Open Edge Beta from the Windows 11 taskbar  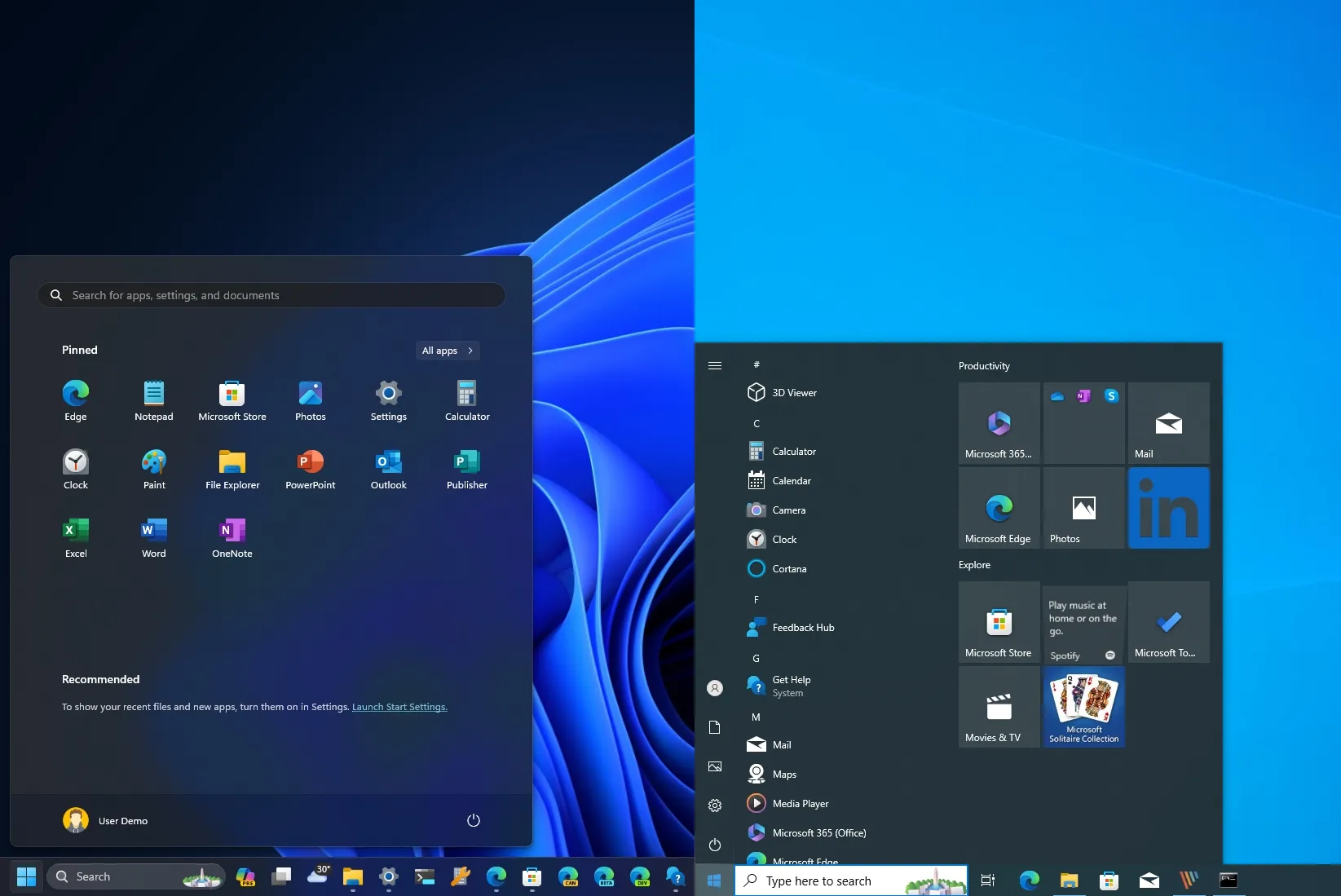[604, 876]
